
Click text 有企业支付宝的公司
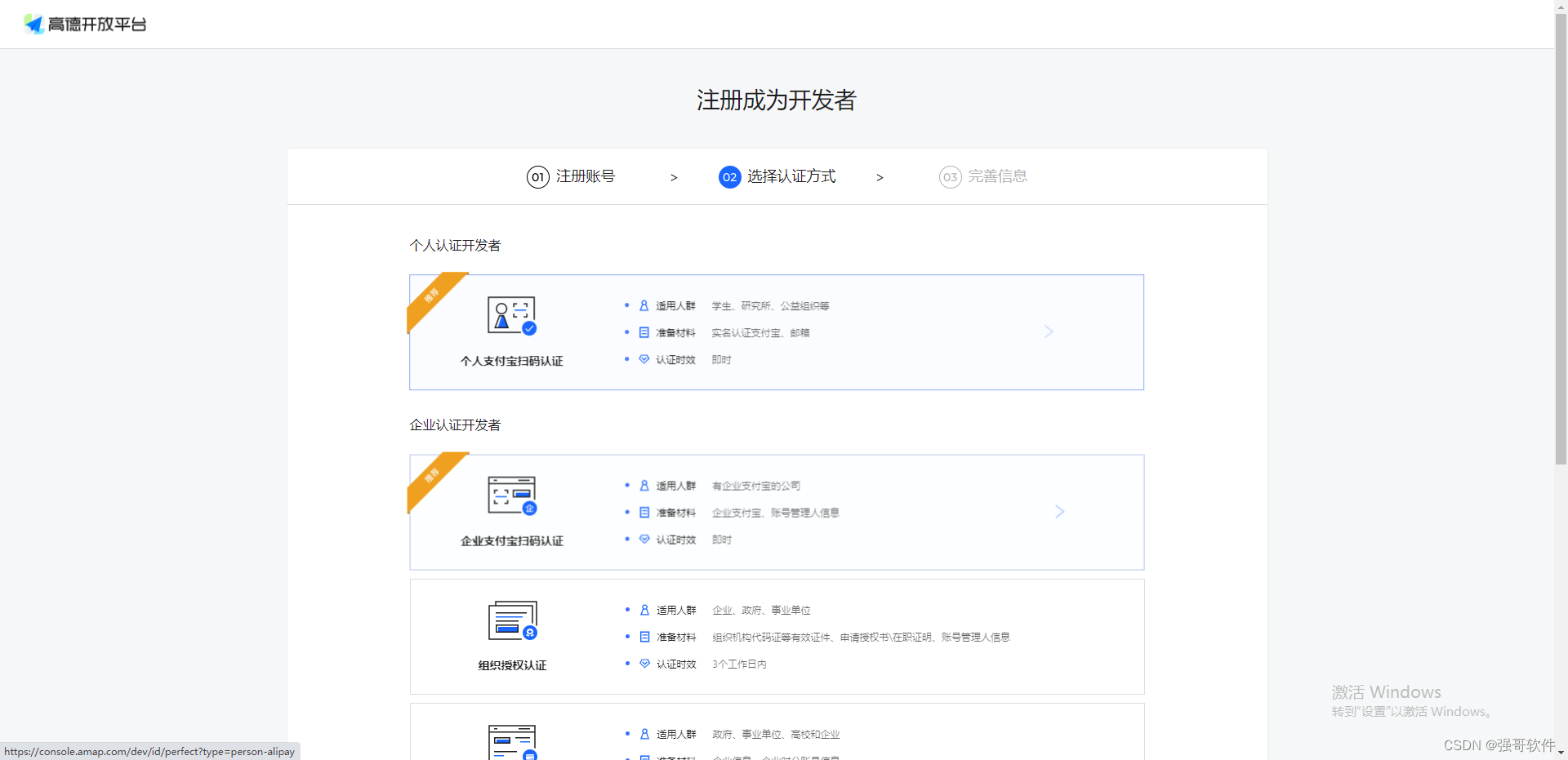pyautogui.click(x=756, y=487)
